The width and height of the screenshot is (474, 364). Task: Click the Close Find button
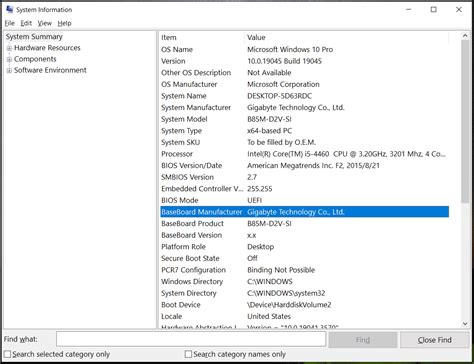tap(435, 340)
